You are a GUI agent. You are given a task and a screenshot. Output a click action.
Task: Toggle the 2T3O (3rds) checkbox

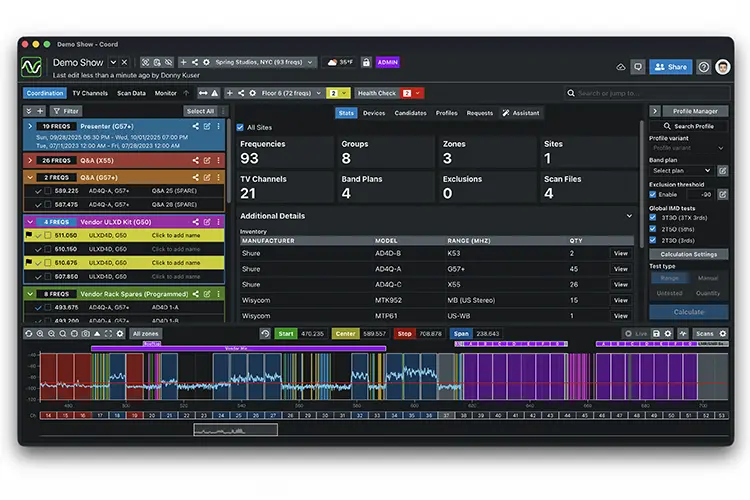pos(653,240)
